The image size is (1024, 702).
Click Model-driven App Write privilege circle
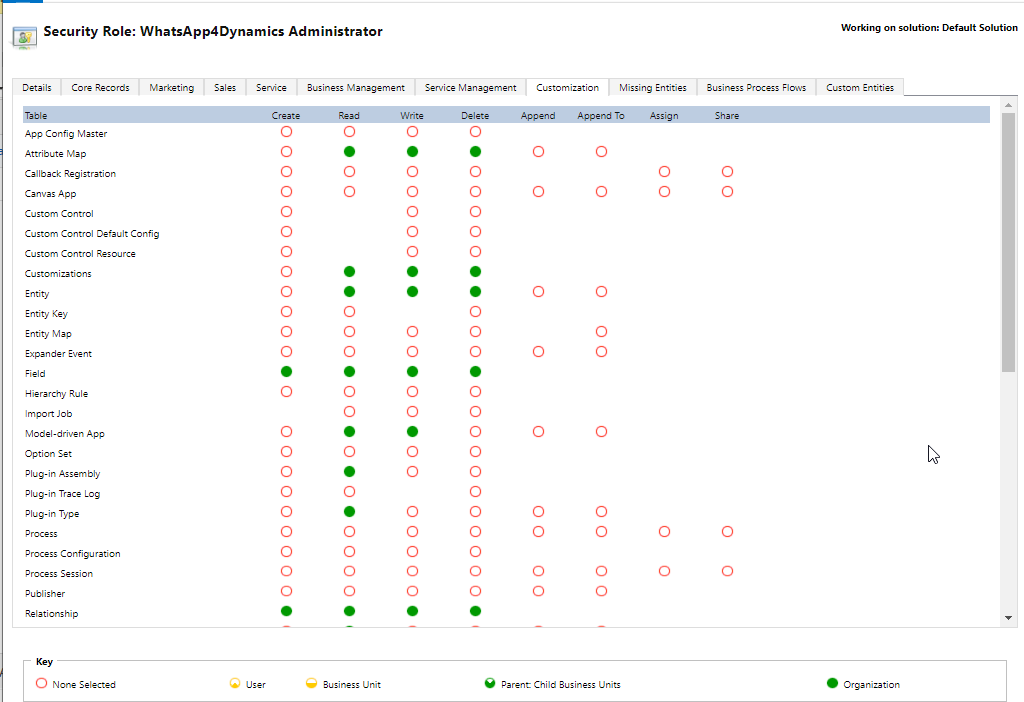click(412, 432)
